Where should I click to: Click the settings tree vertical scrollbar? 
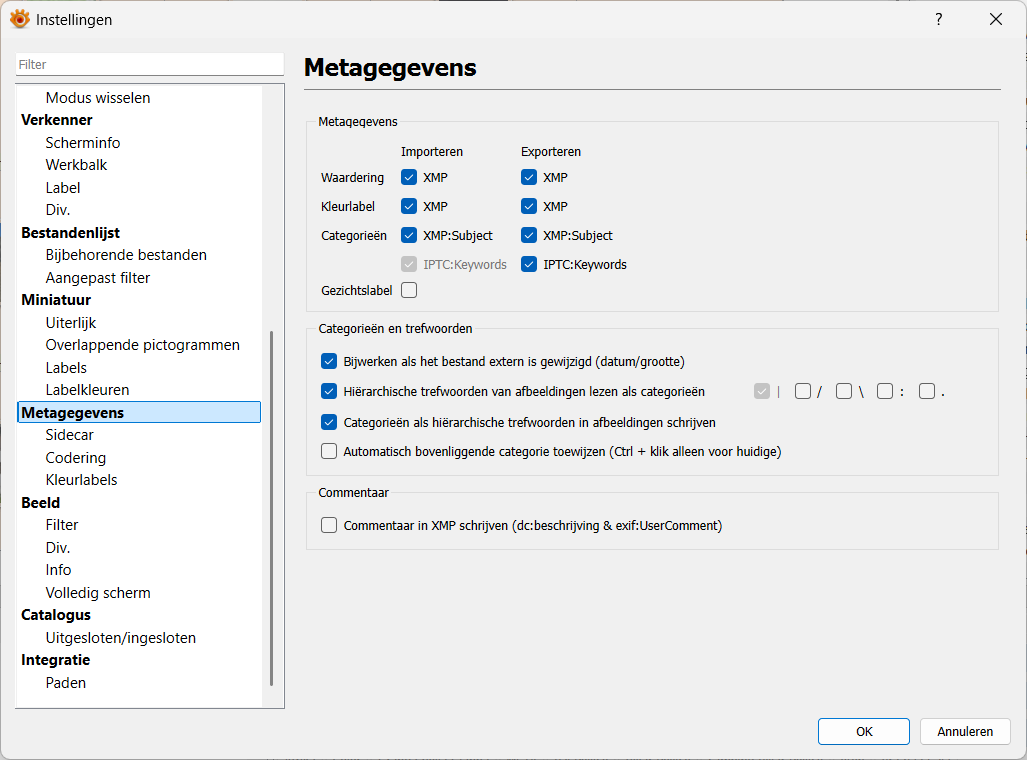click(271, 508)
